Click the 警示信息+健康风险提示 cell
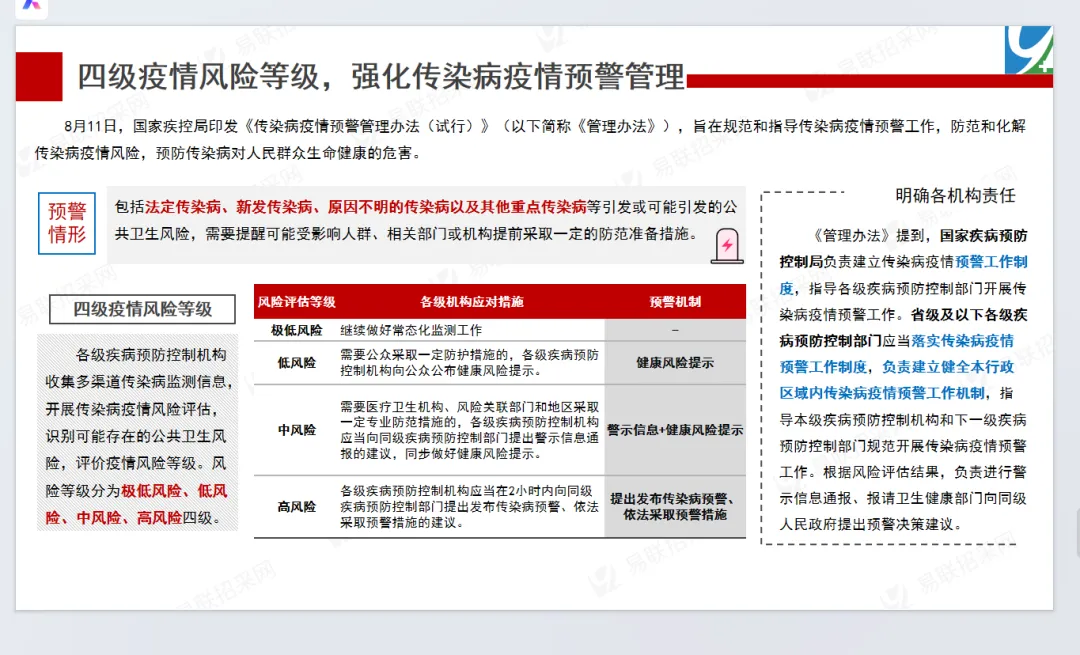Image resolution: width=1080 pixels, height=655 pixels. pos(674,430)
